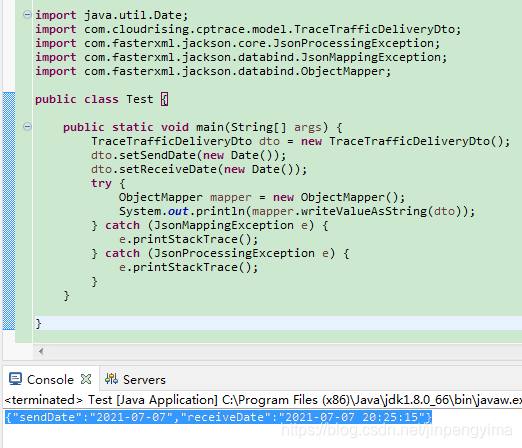The width and height of the screenshot is (522, 448).
Task: Close the Console view tab
Action: click(x=86, y=379)
